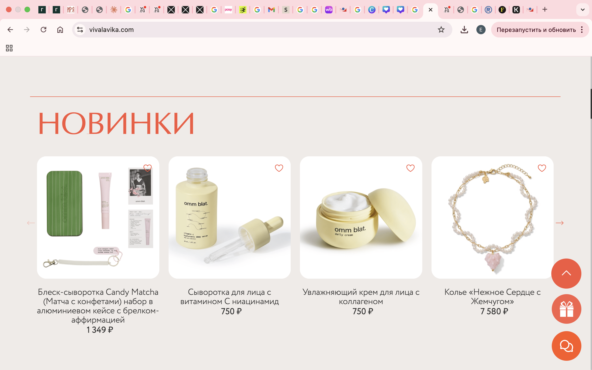Switch to the Gmail tab
Screen dimensions: 592x370
coord(271,10)
